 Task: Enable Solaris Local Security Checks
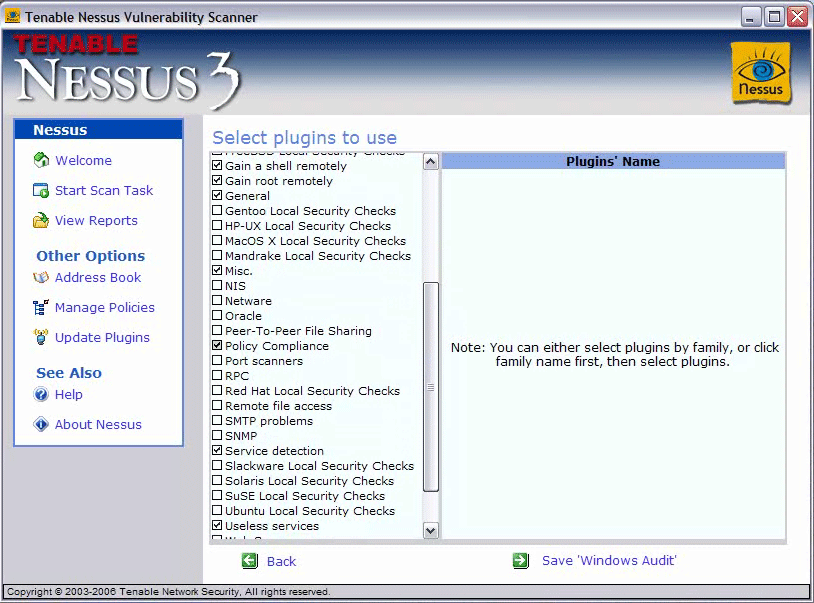pos(217,481)
